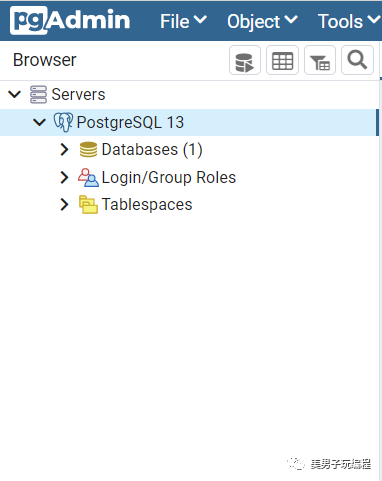Collapse the PostgreSQL 13 server node

click(x=39, y=122)
